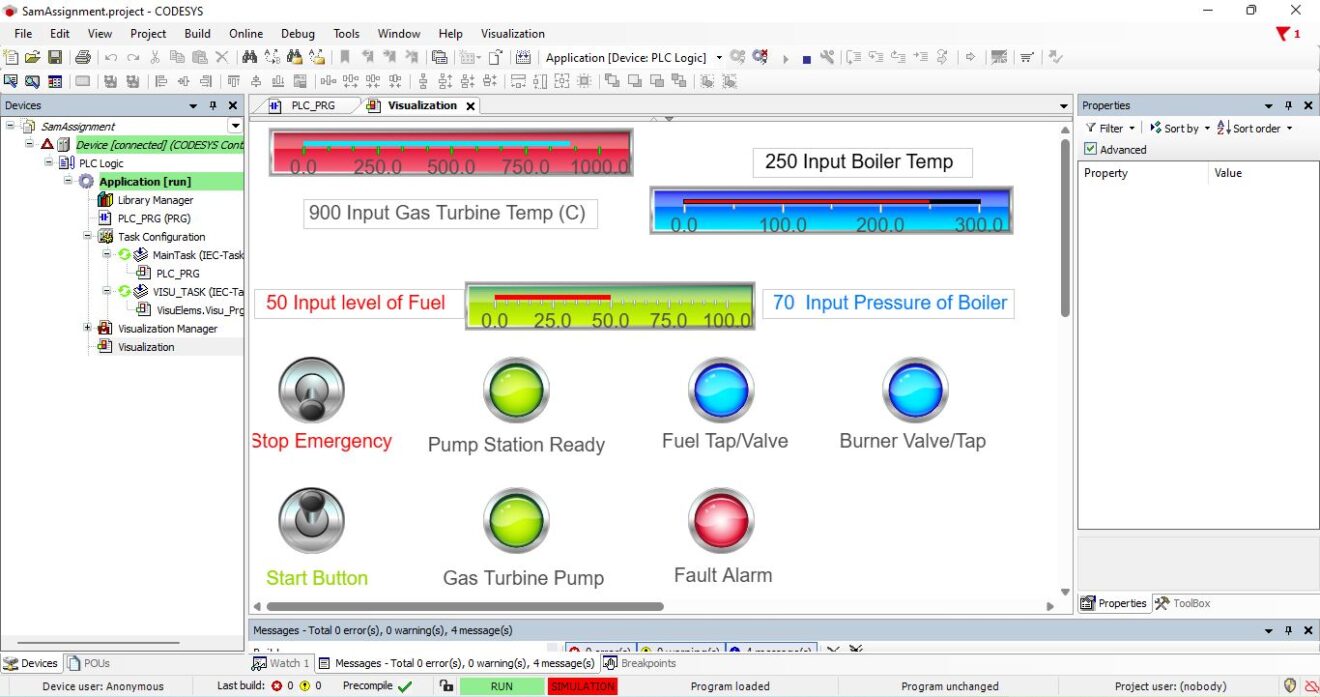Viewport: 1320px width, 697px height.
Task: Click the Undo toolbar icon
Action: pyautogui.click(x=110, y=57)
